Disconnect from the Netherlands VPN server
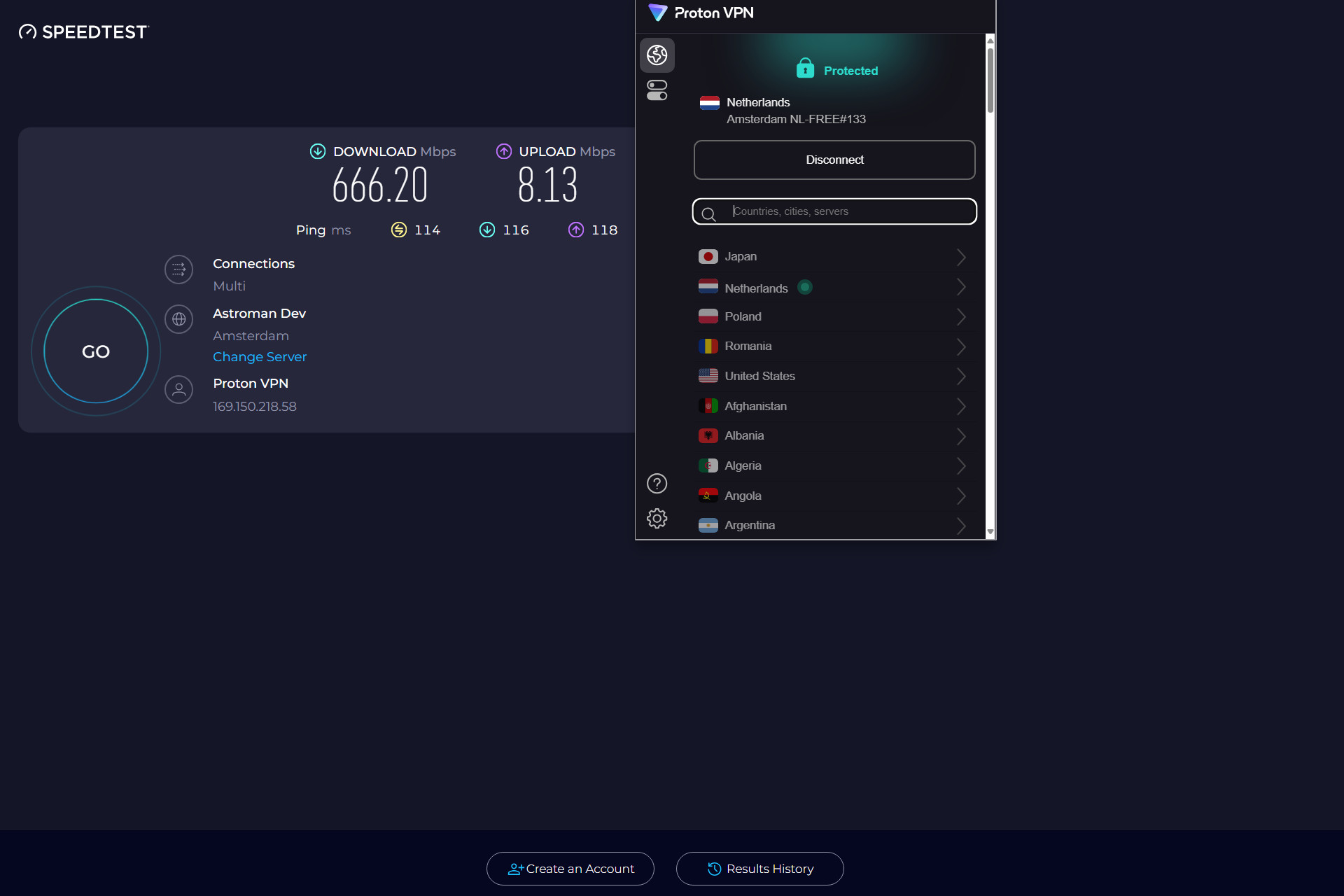The width and height of the screenshot is (1344, 896). pos(834,160)
